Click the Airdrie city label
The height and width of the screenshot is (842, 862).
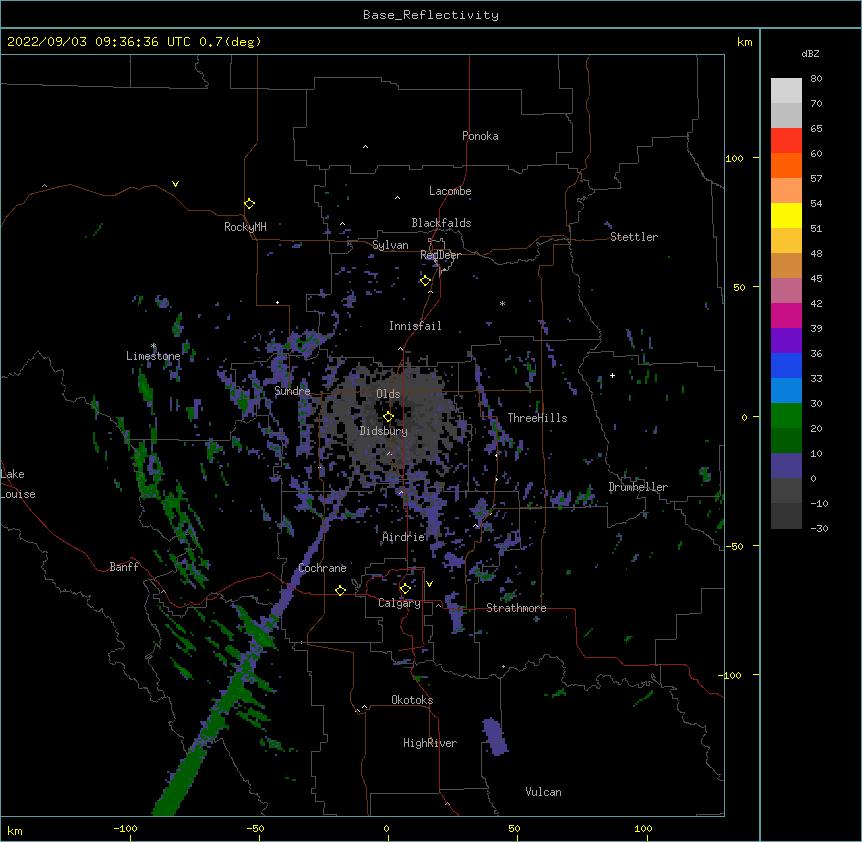[x=404, y=537]
